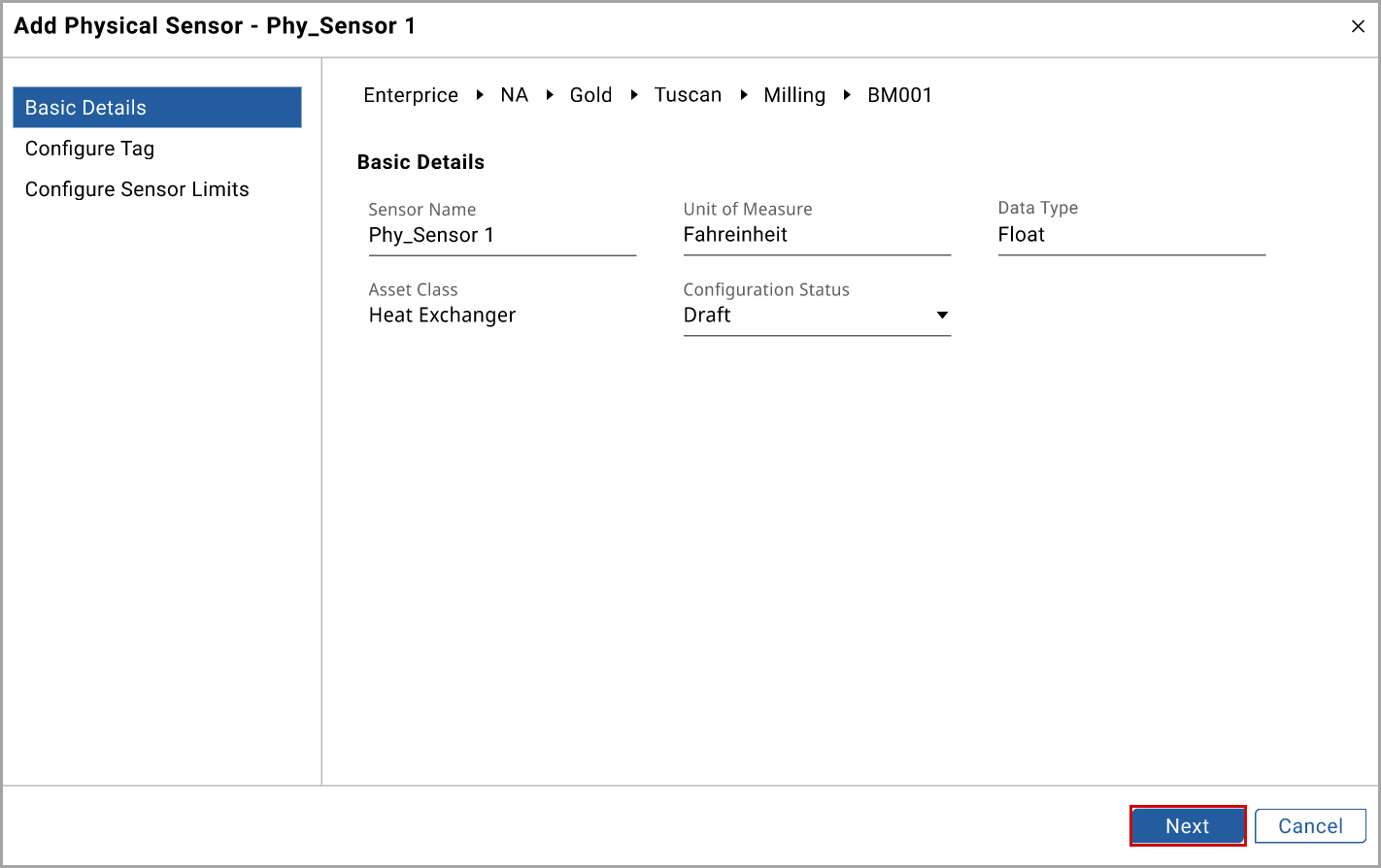The height and width of the screenshot is (868, 1381).
Task: Select Basic Details in the sidebar
Action: coord(157,108)
